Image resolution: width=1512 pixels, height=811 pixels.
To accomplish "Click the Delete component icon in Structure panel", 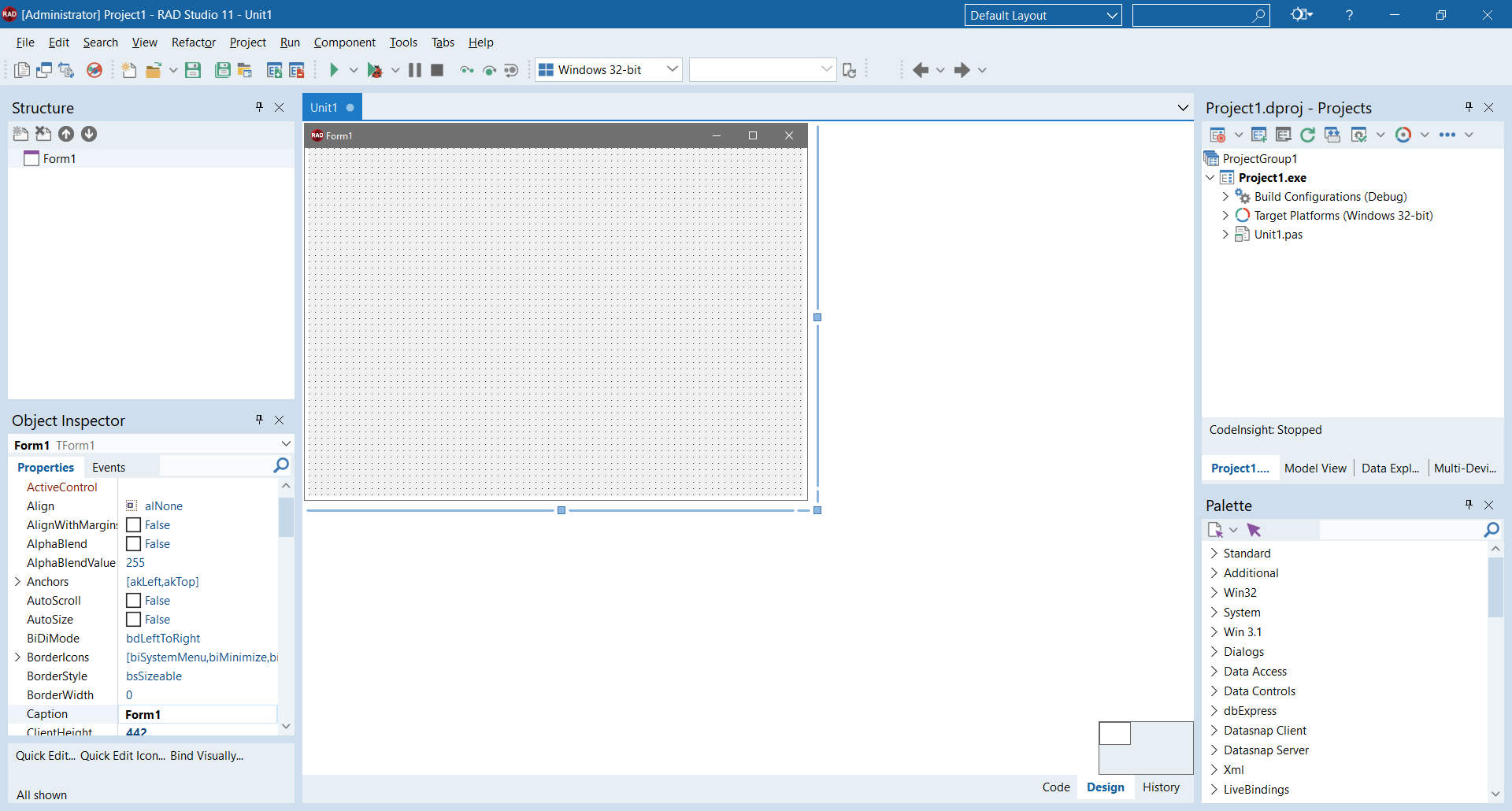I will click(43, 134).
